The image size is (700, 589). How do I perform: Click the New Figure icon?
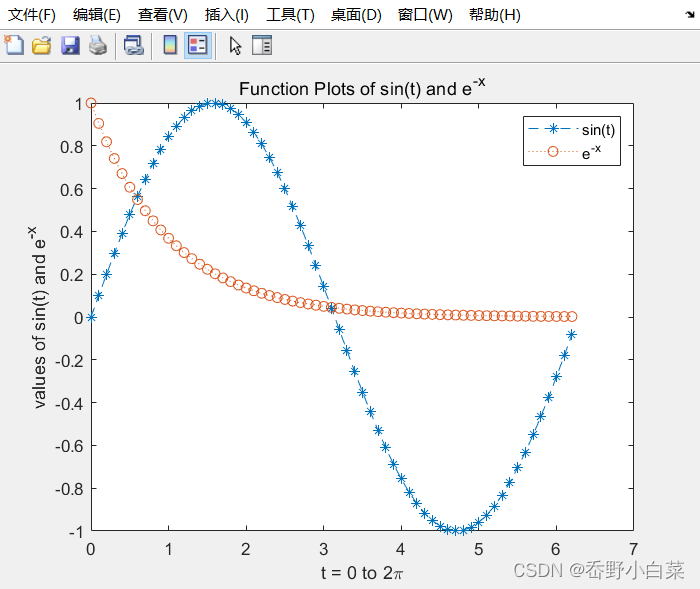14,45
